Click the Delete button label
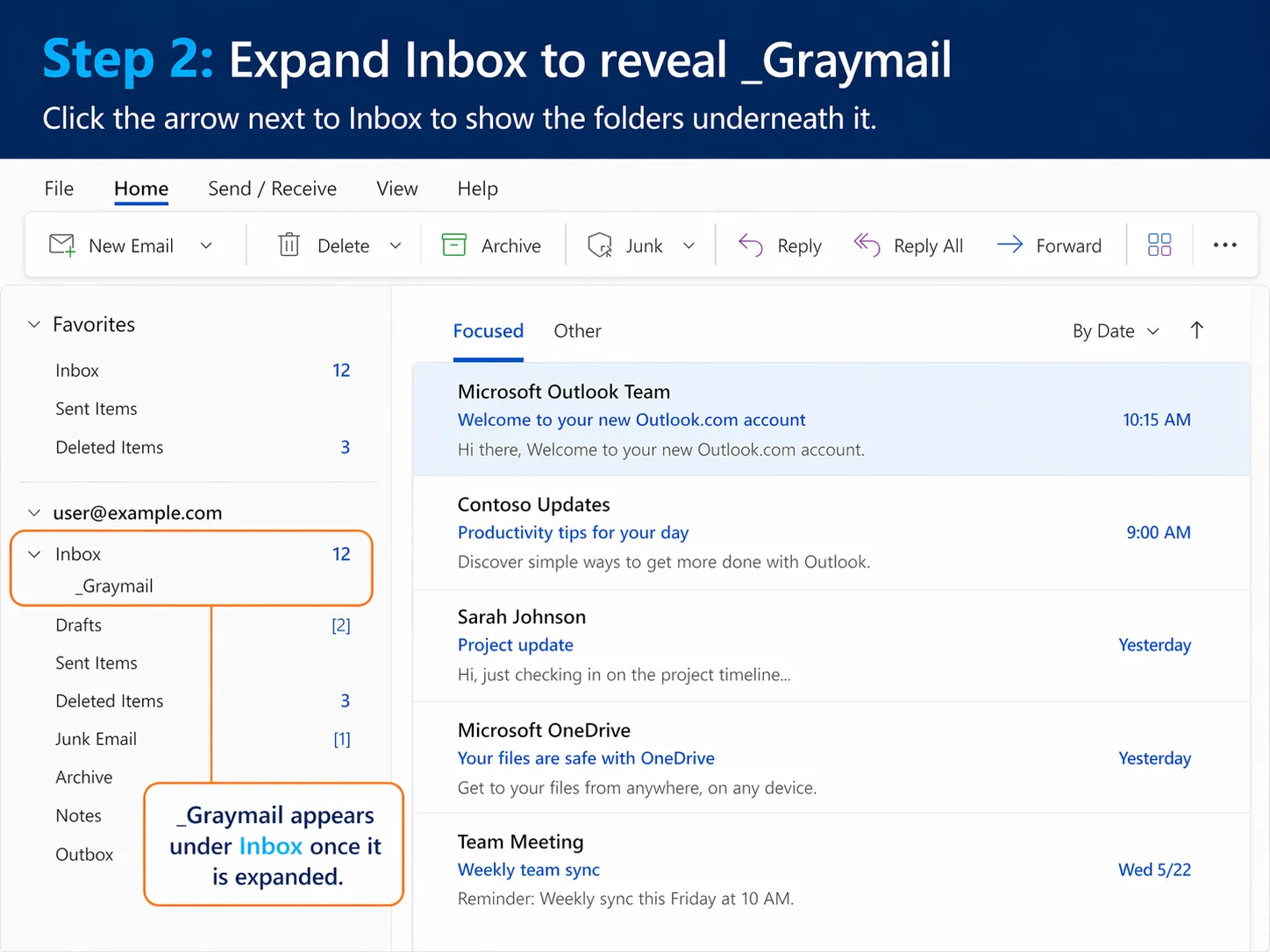Viewport: 1270px width, 952px height. point(344,246)
